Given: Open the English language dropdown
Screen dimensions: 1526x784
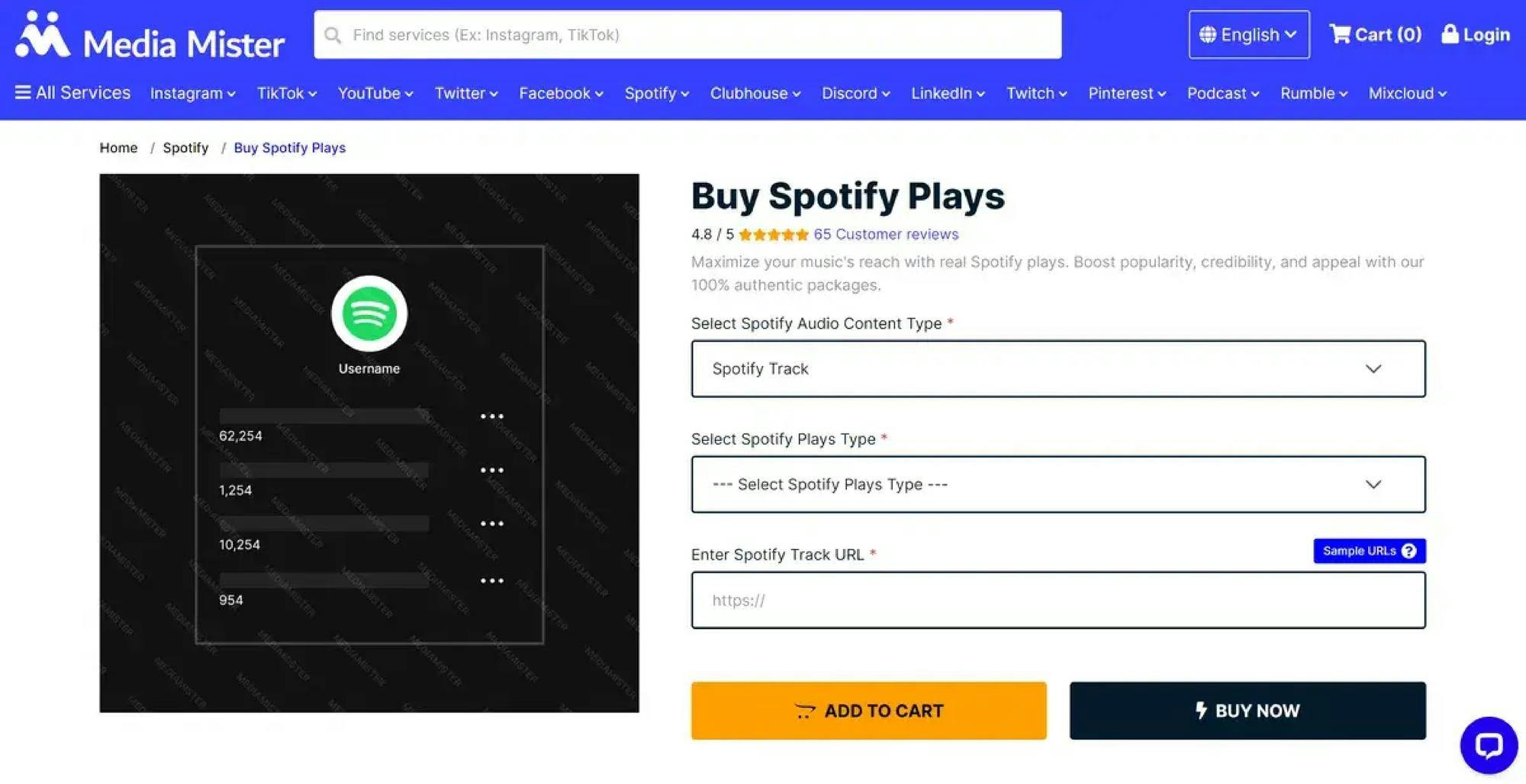Looking at the screenshot, I should point(1248,34).
